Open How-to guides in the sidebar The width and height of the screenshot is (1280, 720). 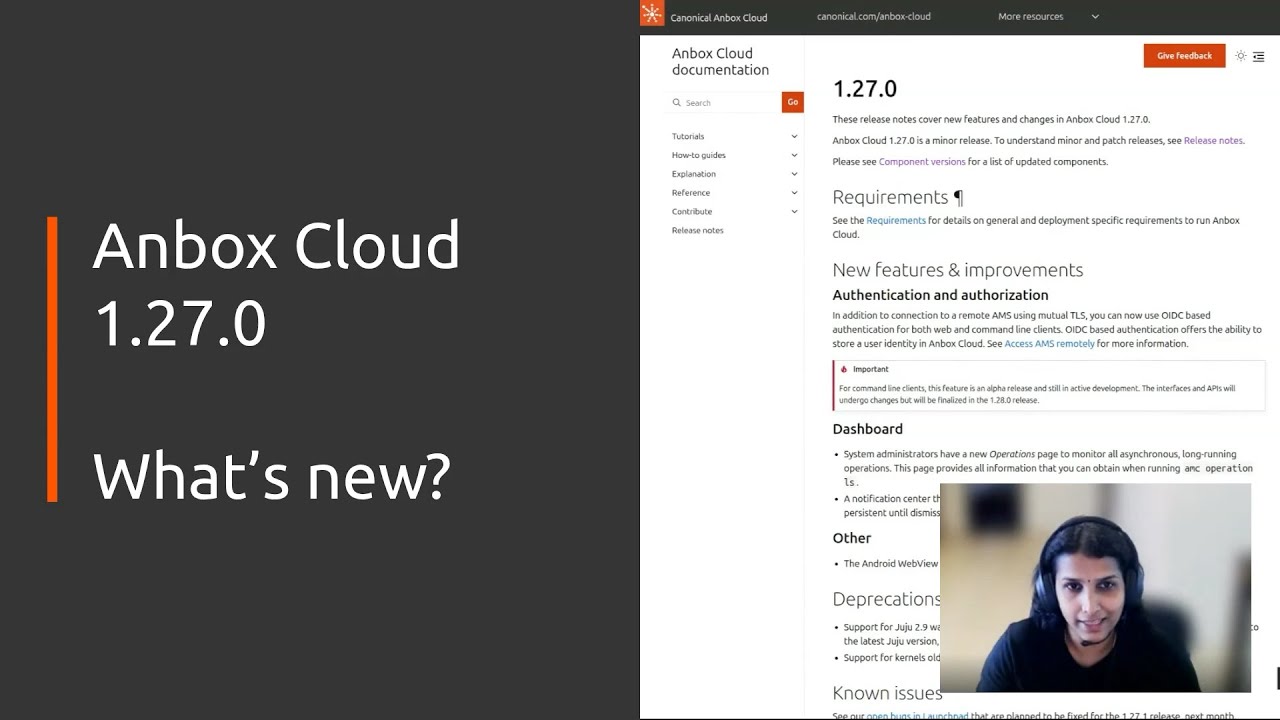click(699, 155)
